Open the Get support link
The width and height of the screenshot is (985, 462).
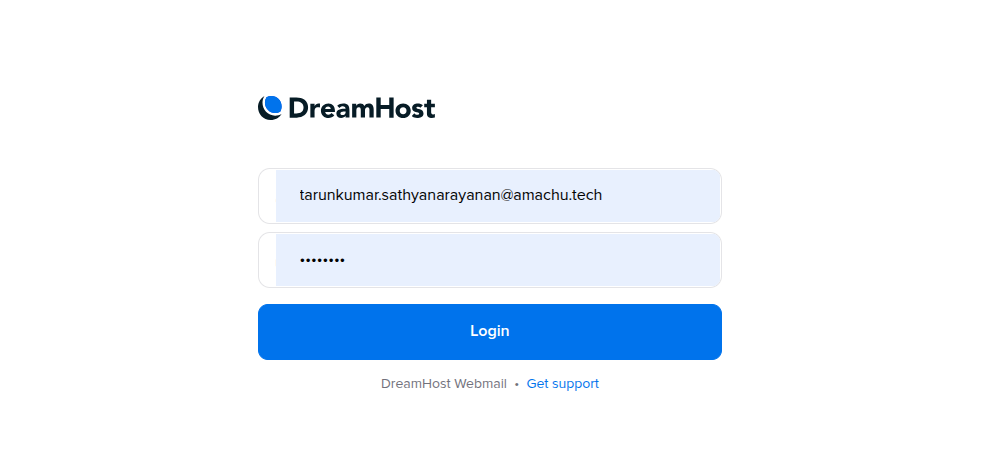[x=563, y=383]
